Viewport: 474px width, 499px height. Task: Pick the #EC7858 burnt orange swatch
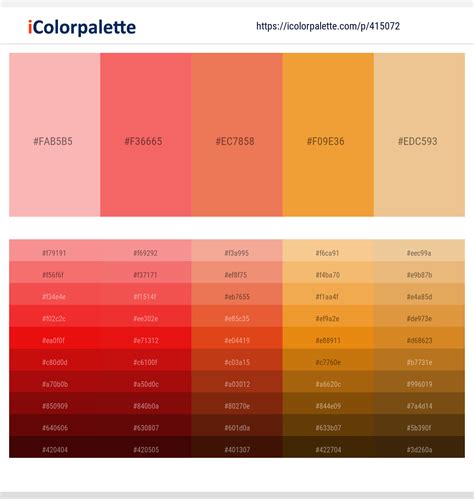point(237,135)
